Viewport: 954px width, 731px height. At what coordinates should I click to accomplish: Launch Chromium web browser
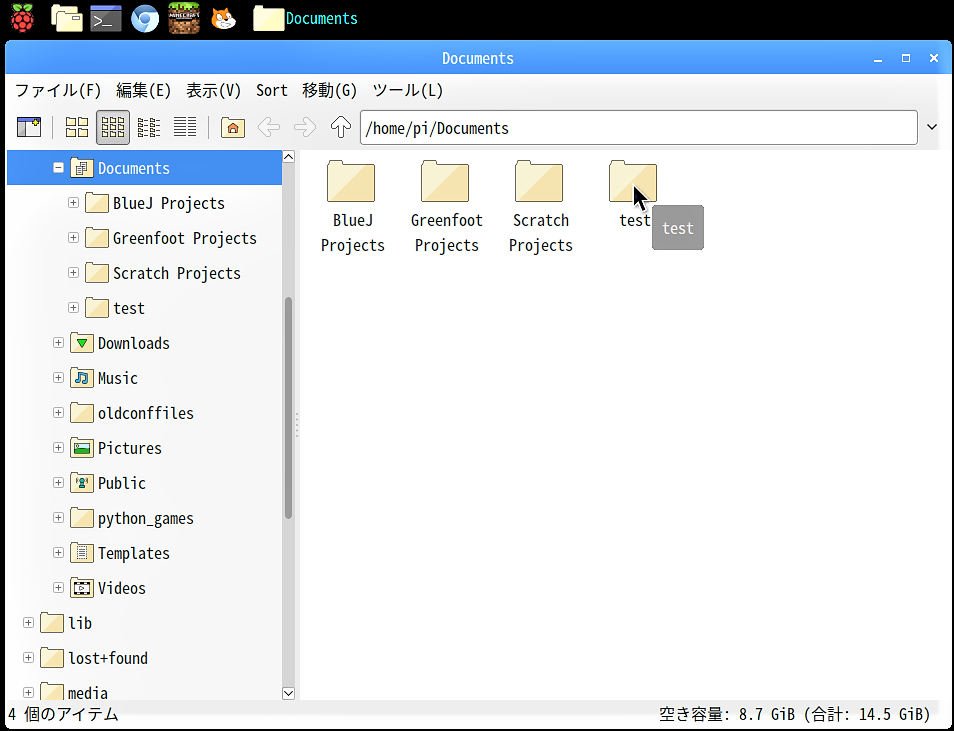145,18
